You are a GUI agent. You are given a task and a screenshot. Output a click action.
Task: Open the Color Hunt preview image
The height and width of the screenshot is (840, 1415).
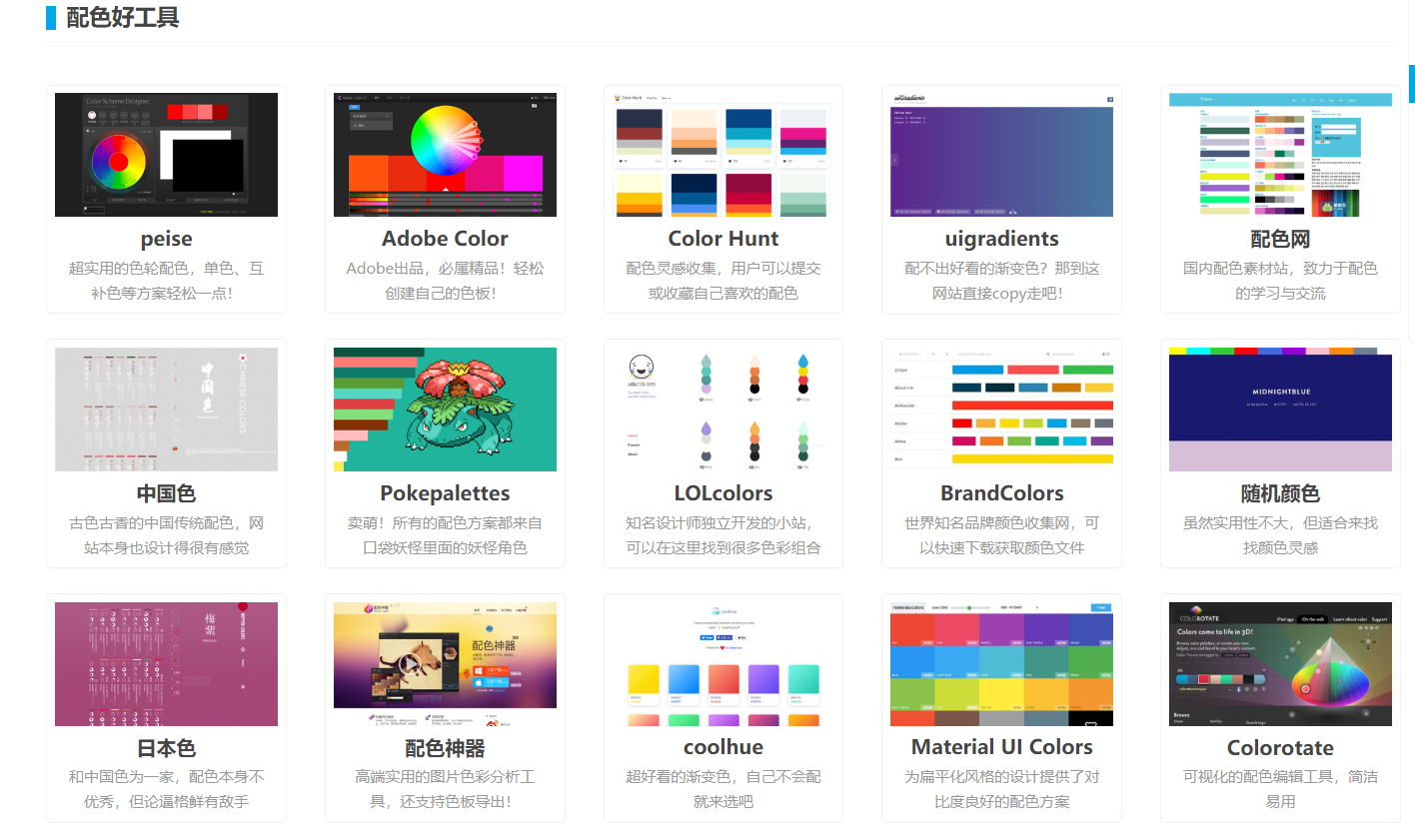[x=723, y=155]
